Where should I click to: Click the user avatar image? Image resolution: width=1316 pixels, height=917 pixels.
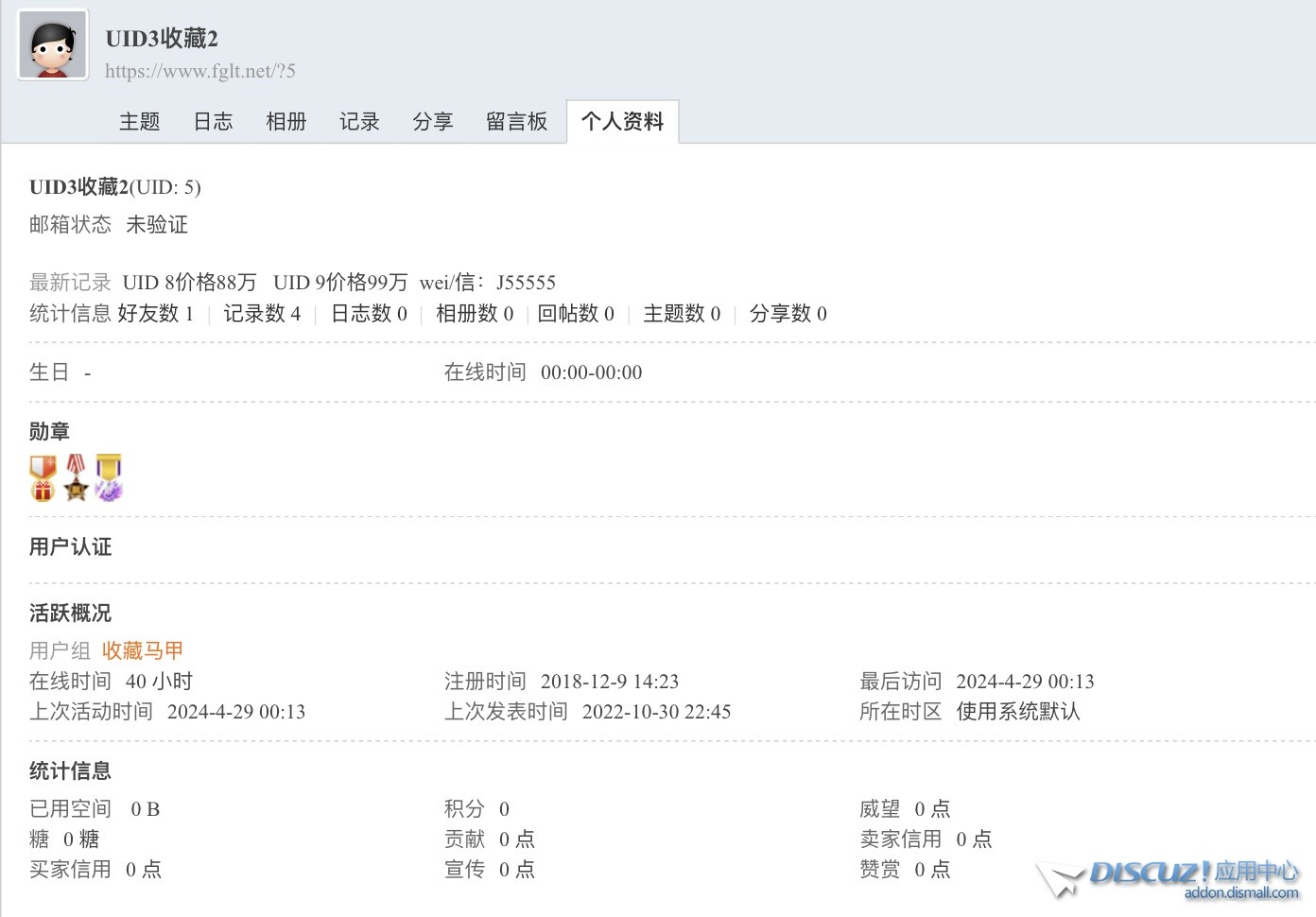[54, 45]
